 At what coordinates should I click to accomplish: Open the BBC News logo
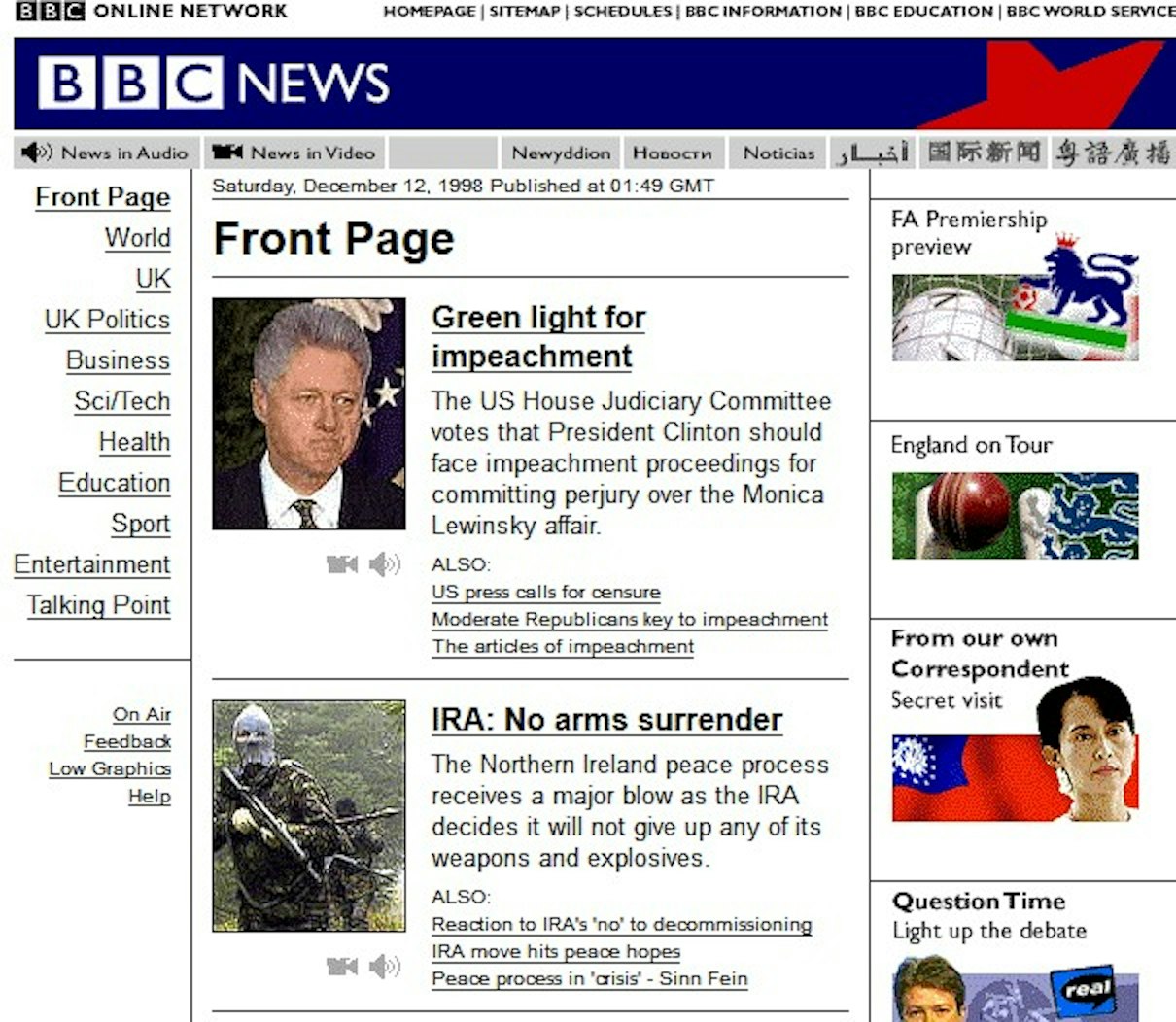[214, 83]
